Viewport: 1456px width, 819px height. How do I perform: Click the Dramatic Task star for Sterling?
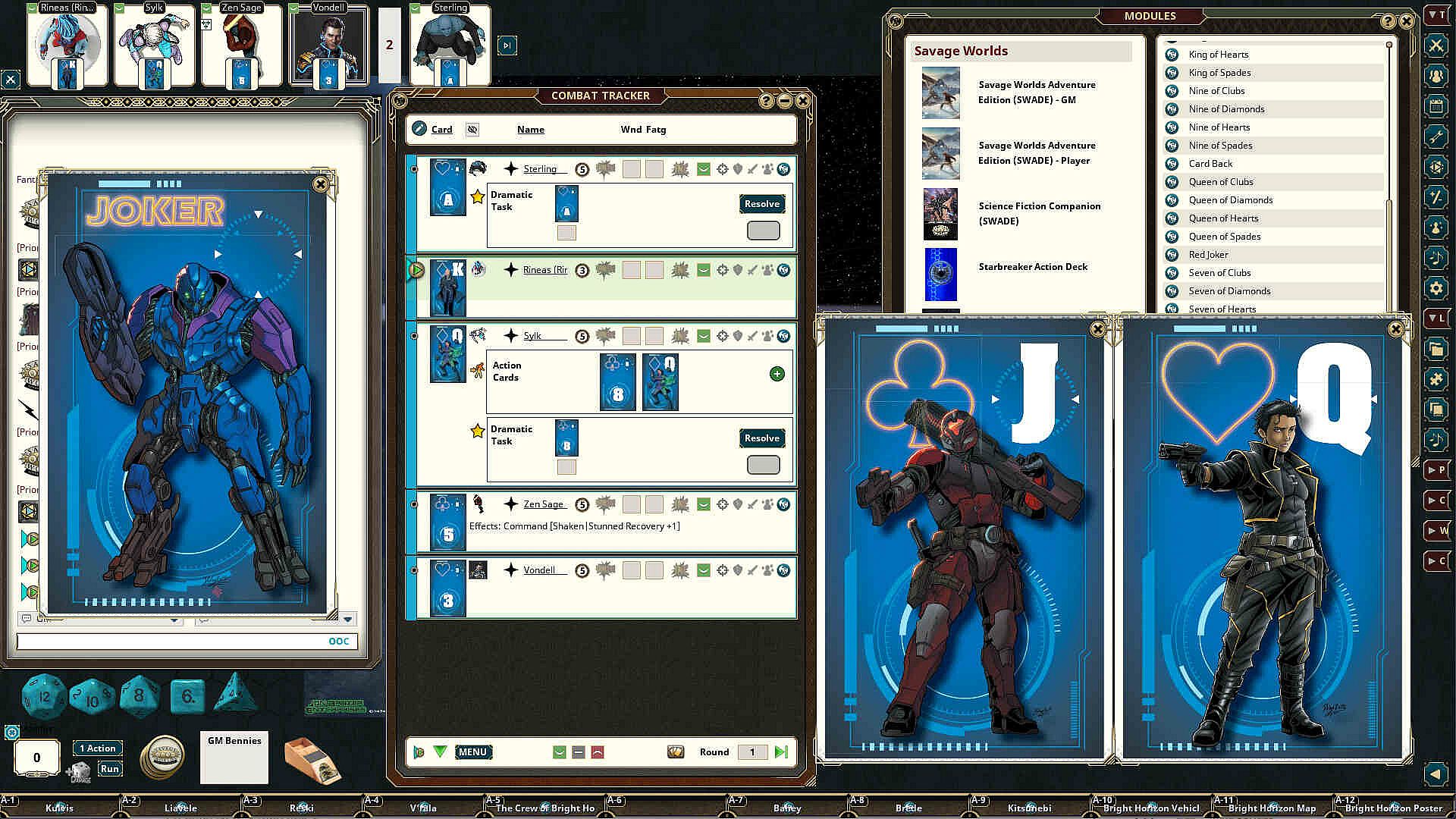(x=477, y=197)
